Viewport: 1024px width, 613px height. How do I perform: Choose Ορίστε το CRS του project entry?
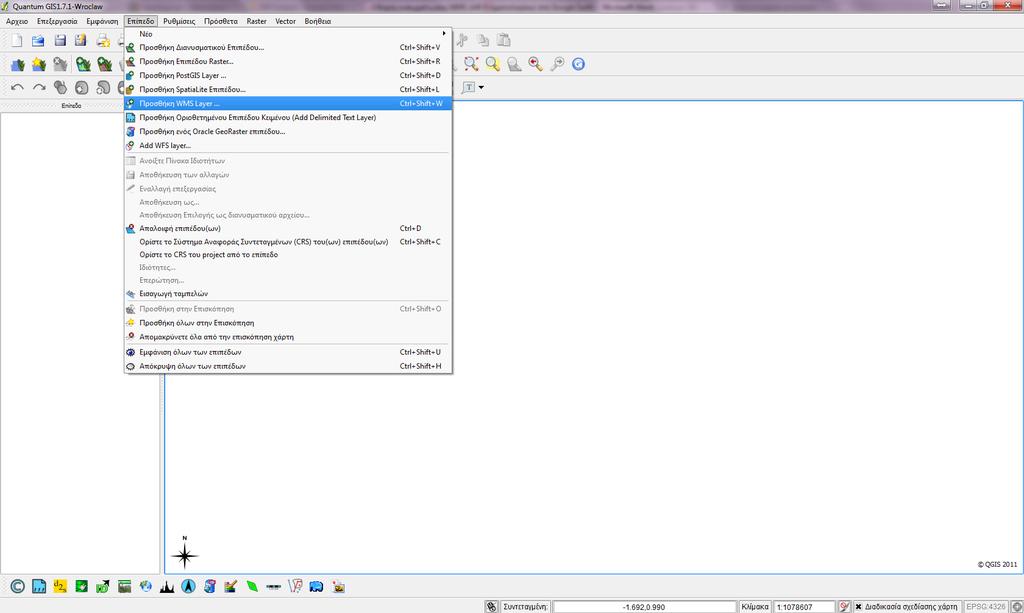288,255
